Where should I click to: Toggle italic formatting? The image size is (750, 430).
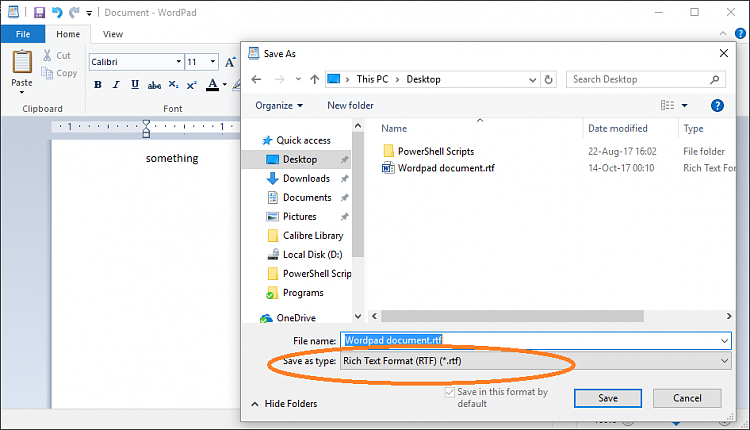click(116, 85)
